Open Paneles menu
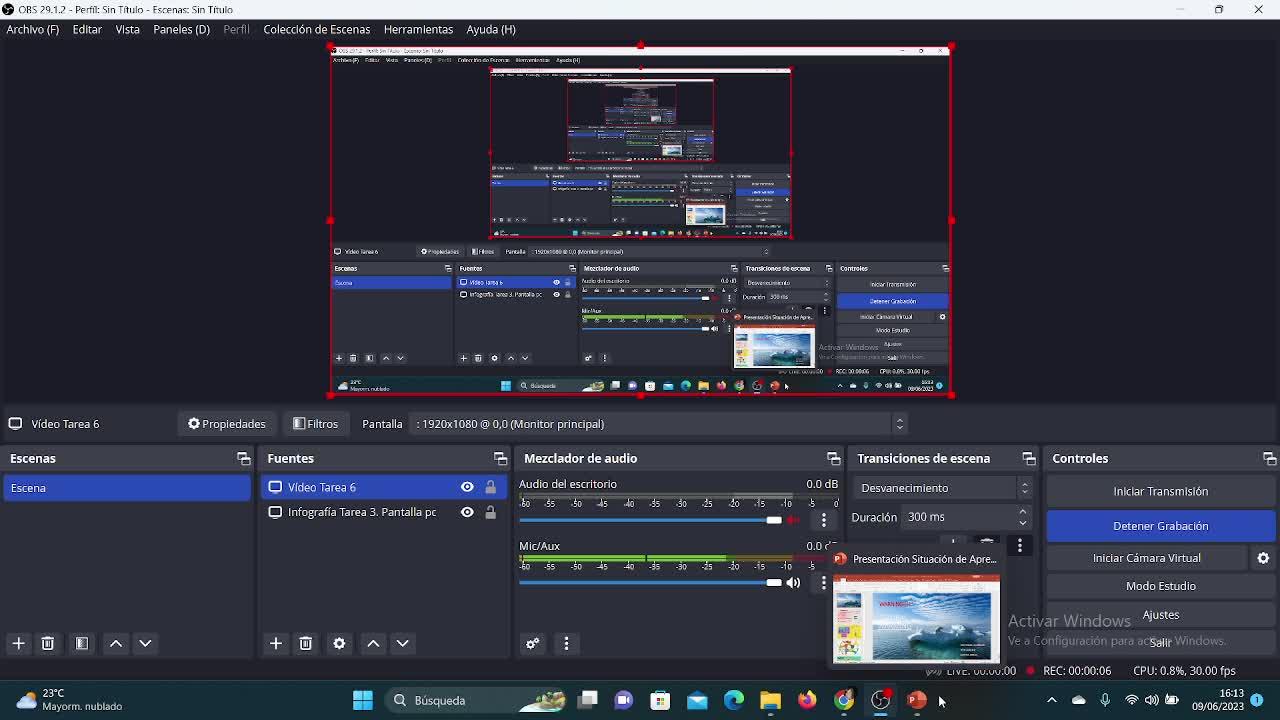 [x=181, y=29]
